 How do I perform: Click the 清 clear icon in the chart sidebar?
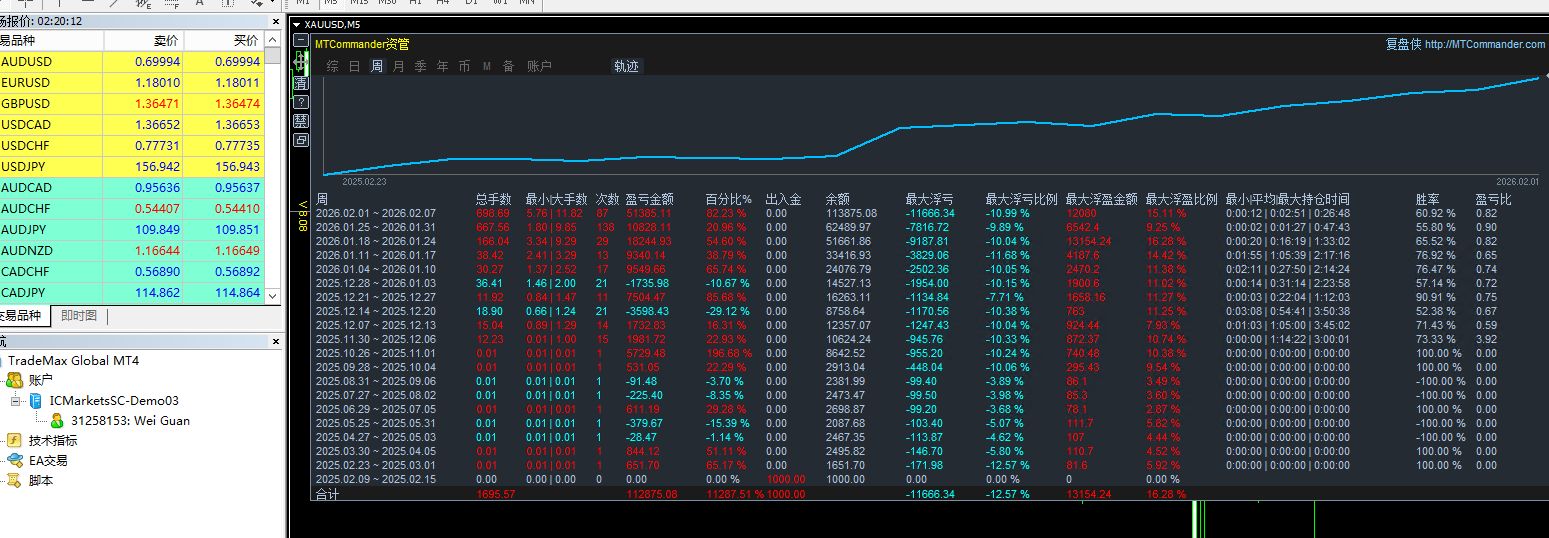(301, 84)
